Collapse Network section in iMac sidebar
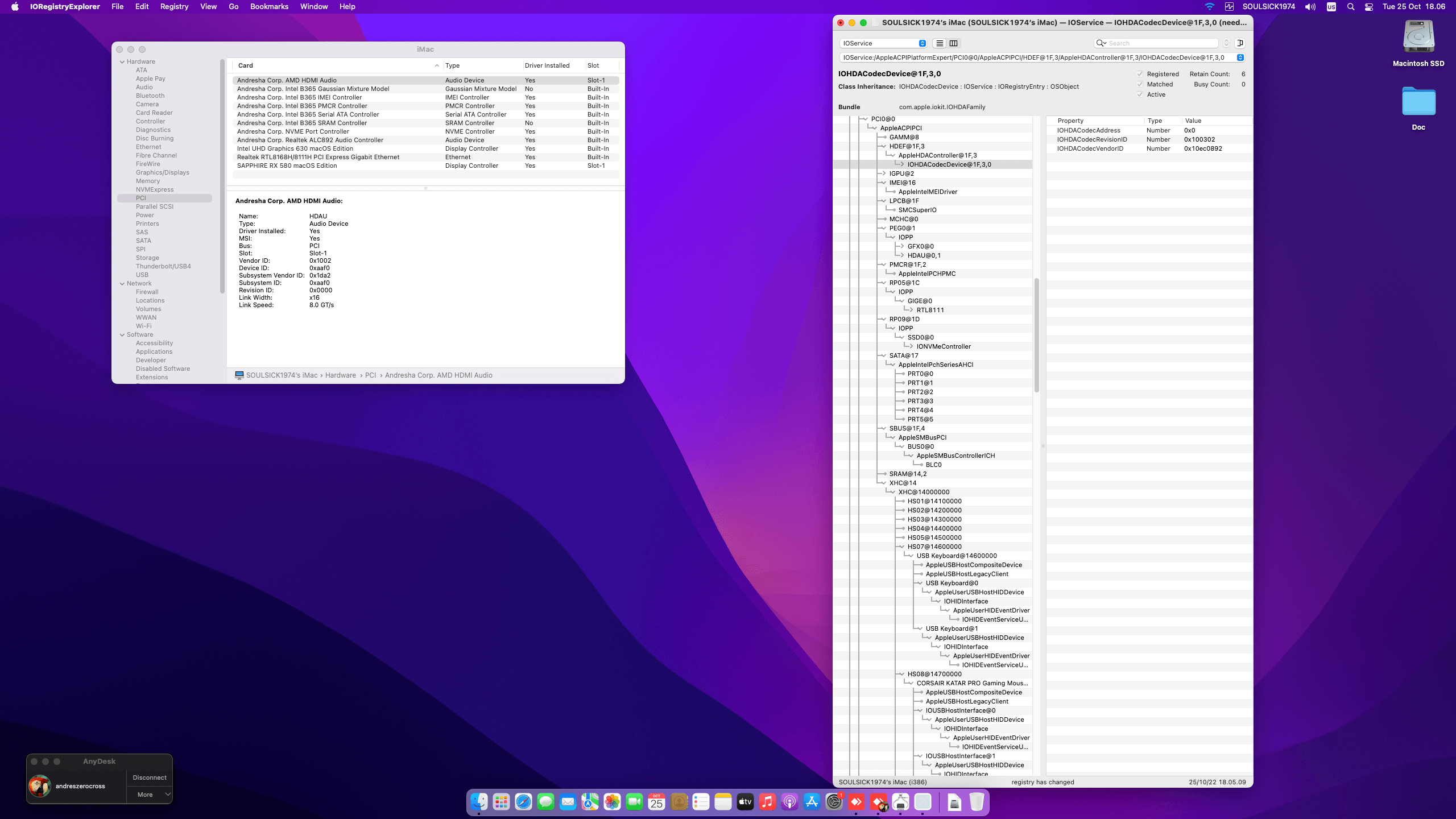Image resolution: width=1456 pixels, height=819 pixels. pos(122,283)
